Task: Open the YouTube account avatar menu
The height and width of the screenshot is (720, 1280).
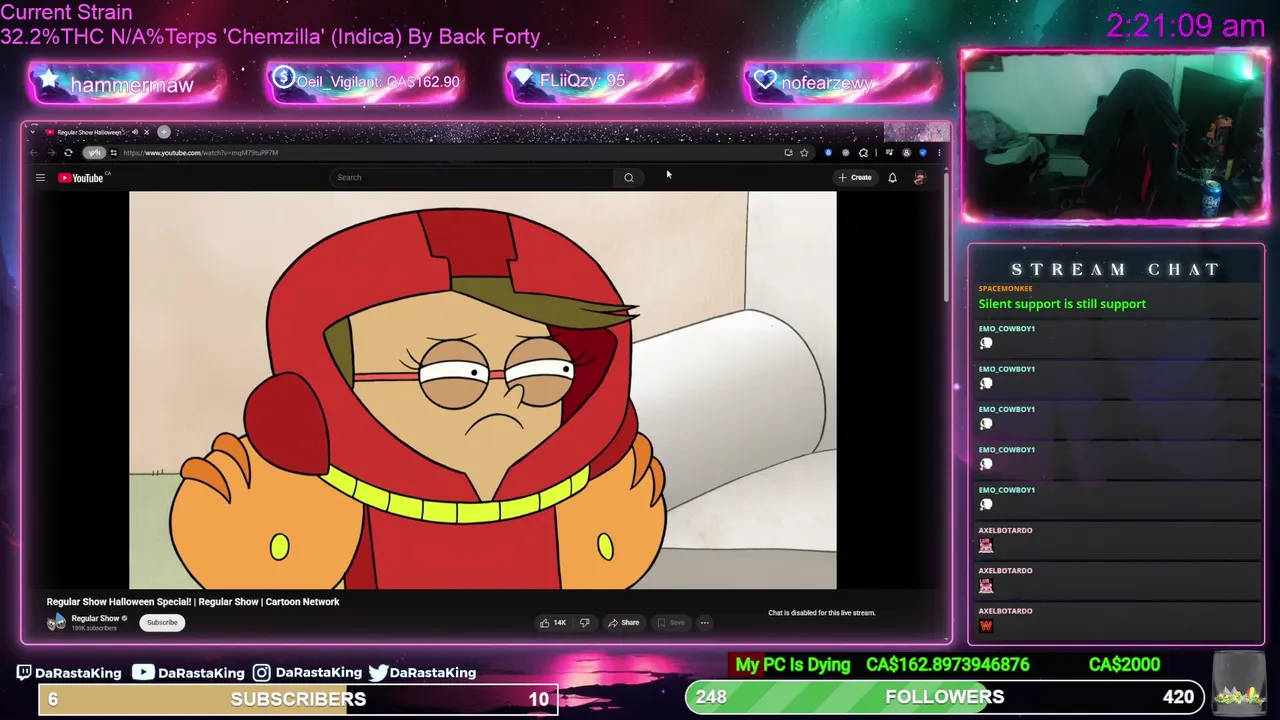Action: [920, 178]
